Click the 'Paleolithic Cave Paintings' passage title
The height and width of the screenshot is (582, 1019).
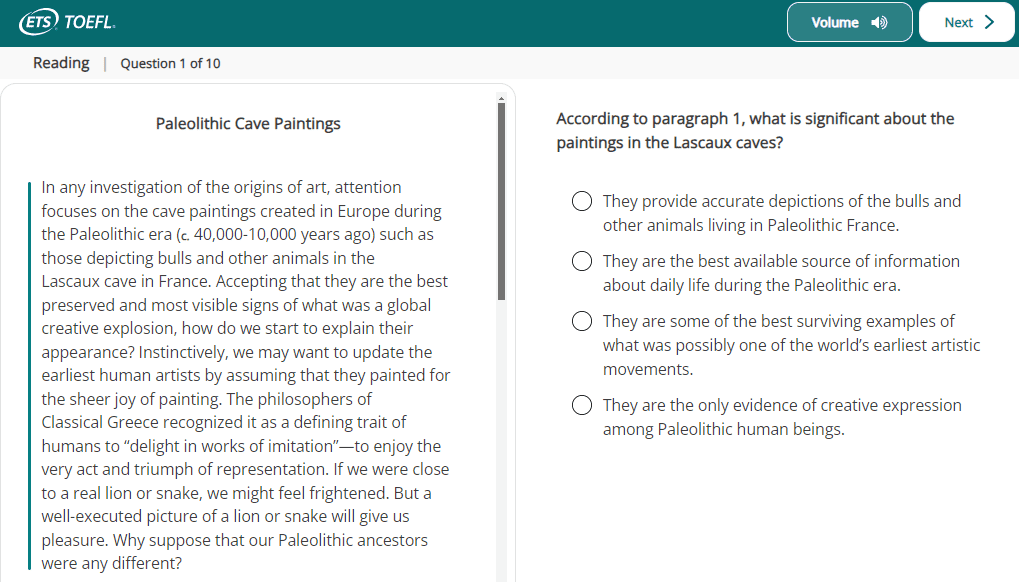(248, 123)
